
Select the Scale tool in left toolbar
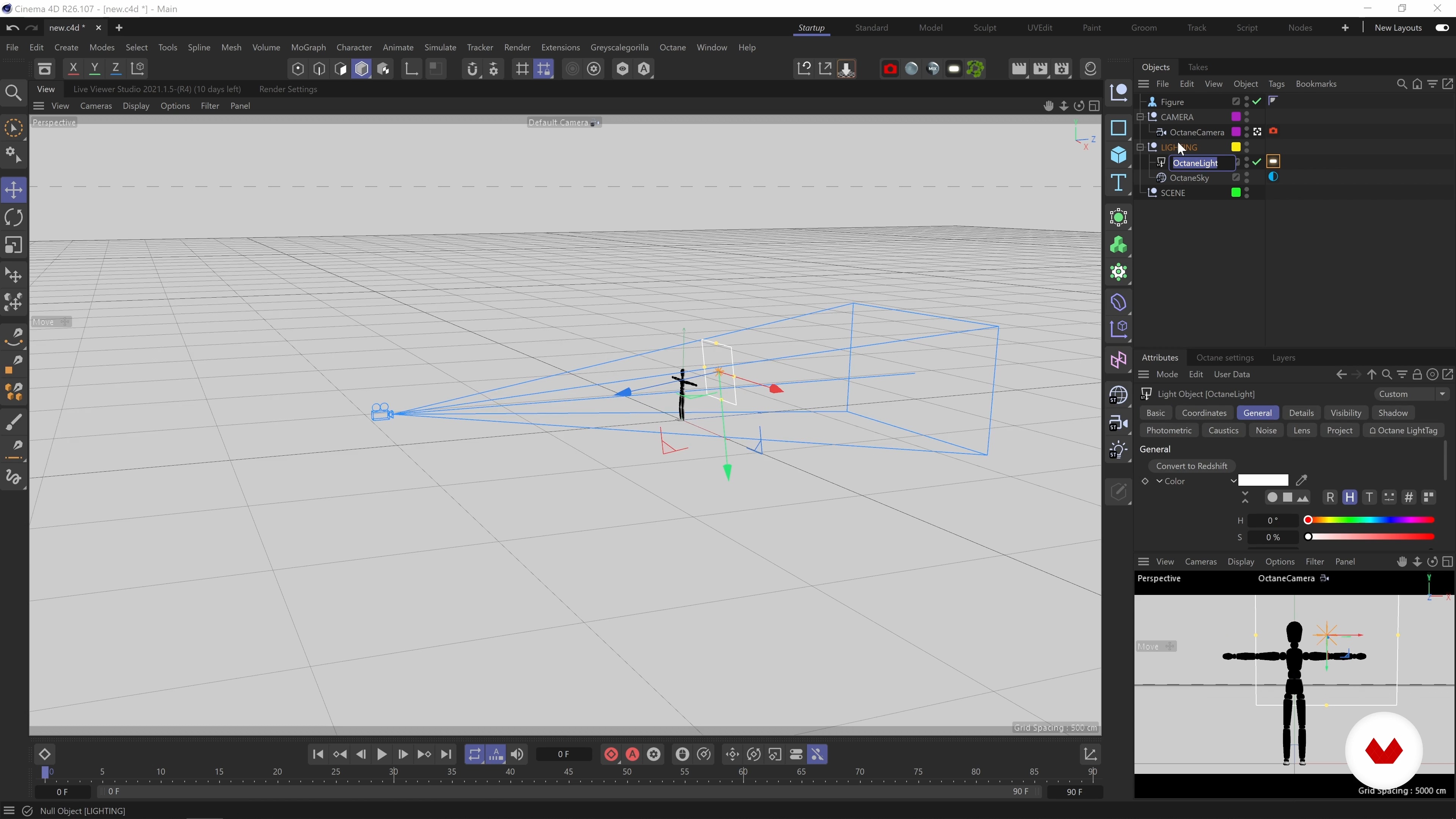coord(14,245)
